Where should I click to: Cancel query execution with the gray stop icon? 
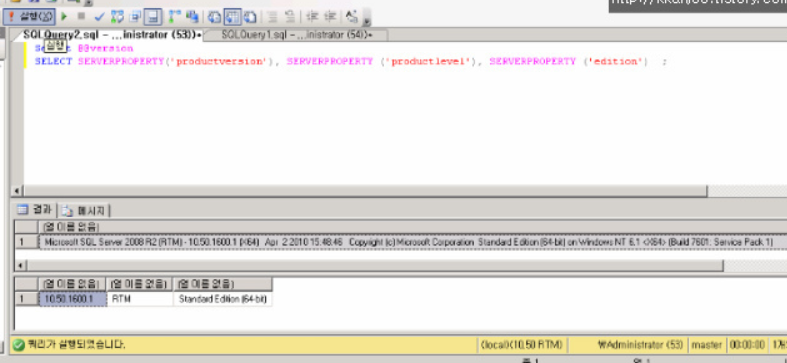click(x=81, y=17)
